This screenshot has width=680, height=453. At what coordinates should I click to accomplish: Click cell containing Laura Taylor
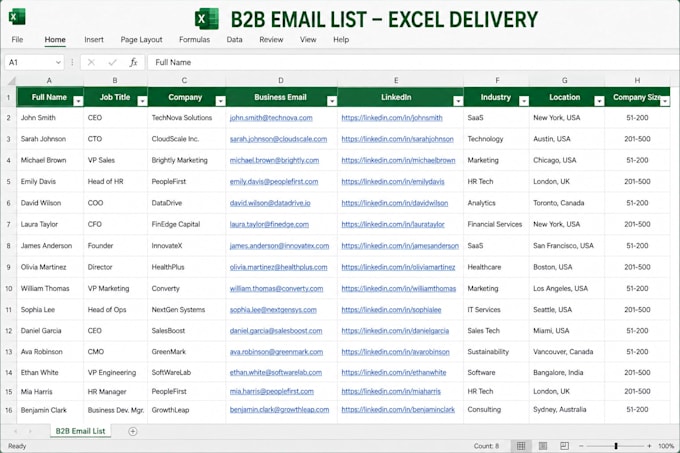pyautogui.click(x=50, y=224)
